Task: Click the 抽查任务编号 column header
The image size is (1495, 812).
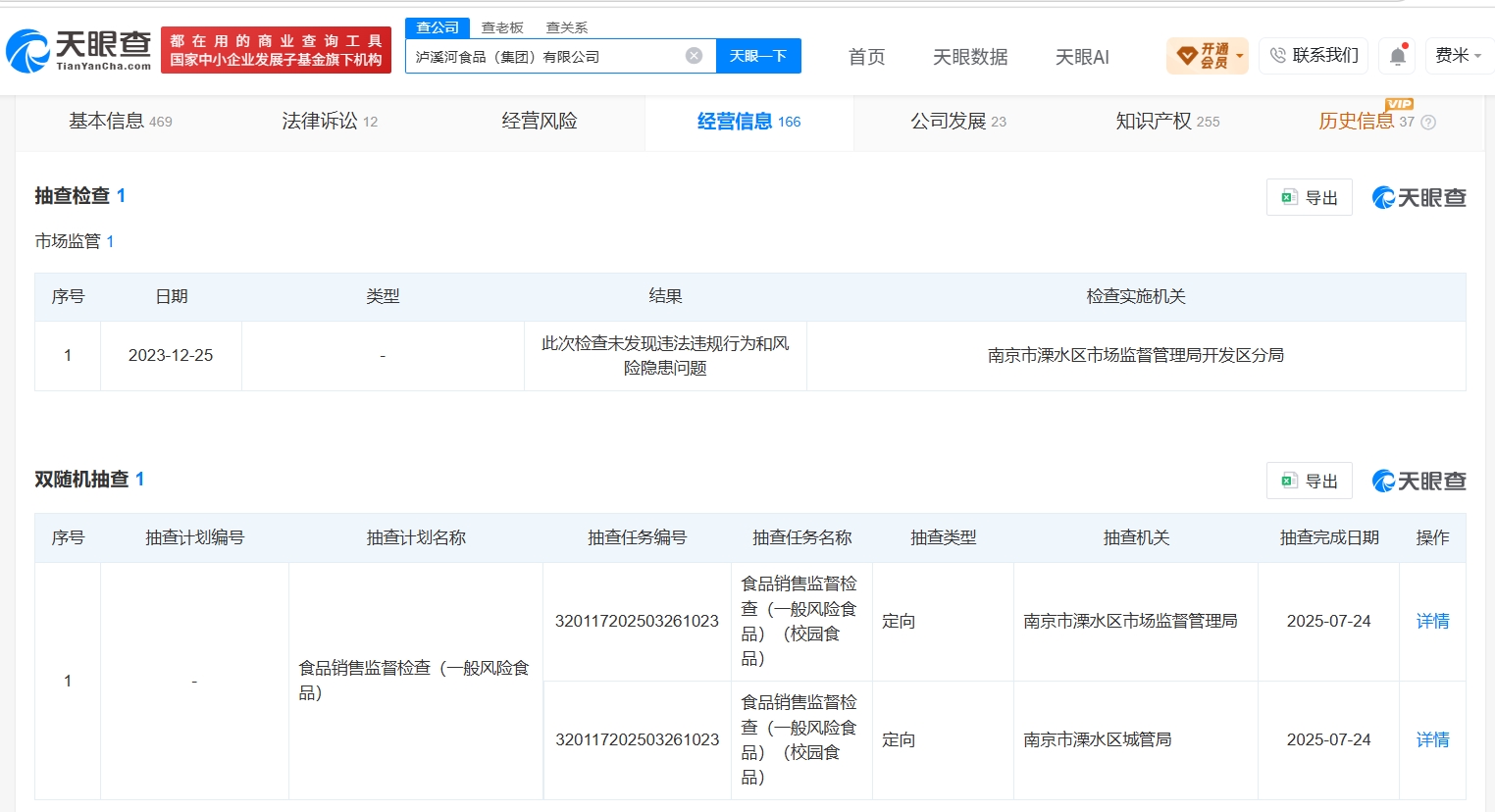Action: [x=637, y=538]
